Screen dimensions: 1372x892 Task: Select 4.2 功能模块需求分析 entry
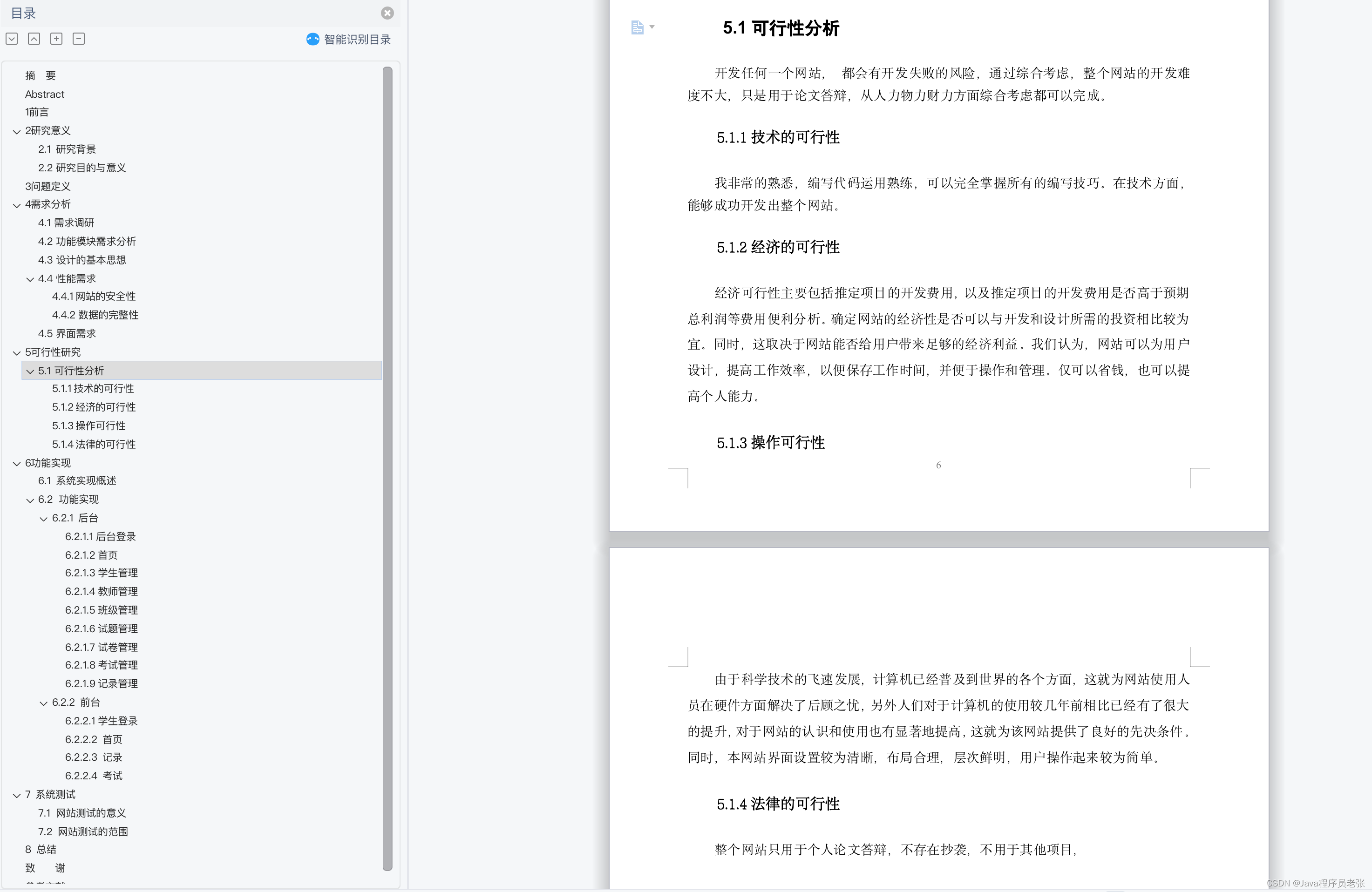click(x=87, y=242)
